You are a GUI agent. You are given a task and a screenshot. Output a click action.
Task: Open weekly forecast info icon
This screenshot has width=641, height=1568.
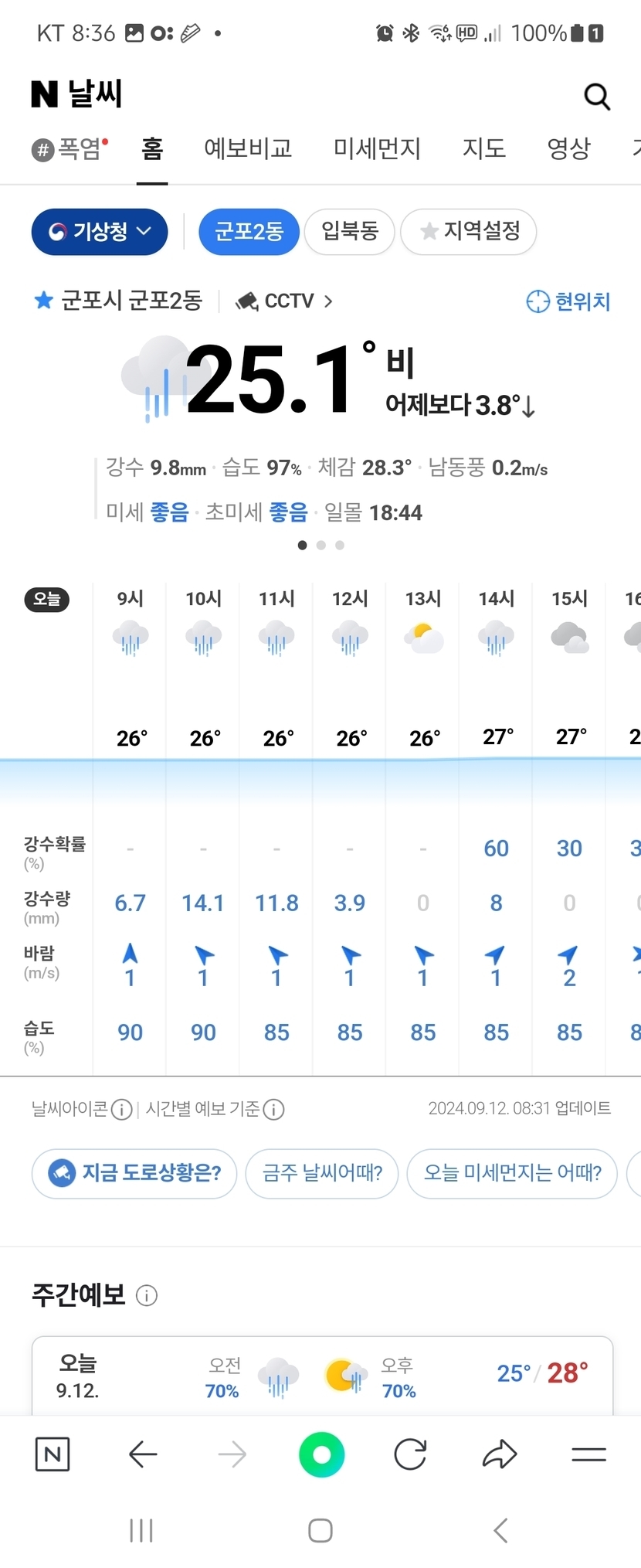pos(147,1295)
